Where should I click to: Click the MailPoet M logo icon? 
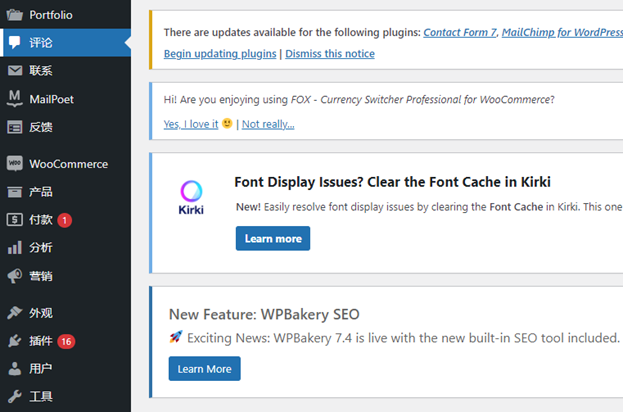(x=15, y=98)
